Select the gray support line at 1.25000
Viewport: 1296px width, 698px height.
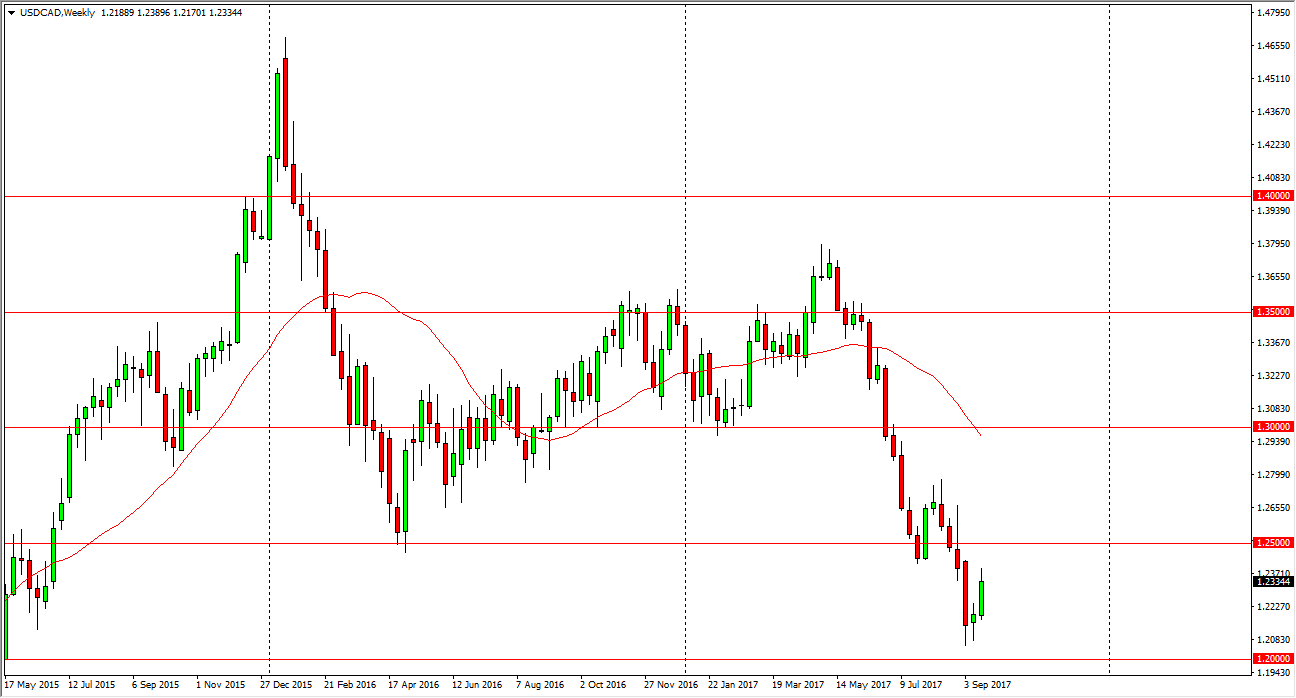pos(600,543)
